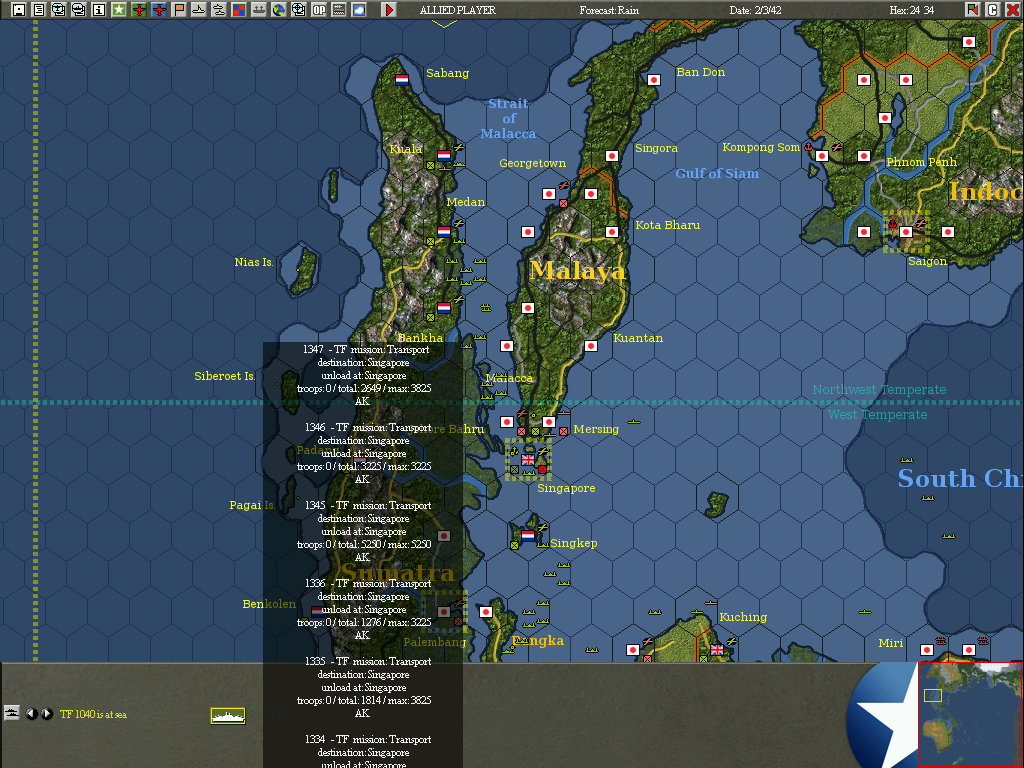The image size is (1024, 768).
Task: Select the Japanese base at Singora
Action: (x=612, y=156)
